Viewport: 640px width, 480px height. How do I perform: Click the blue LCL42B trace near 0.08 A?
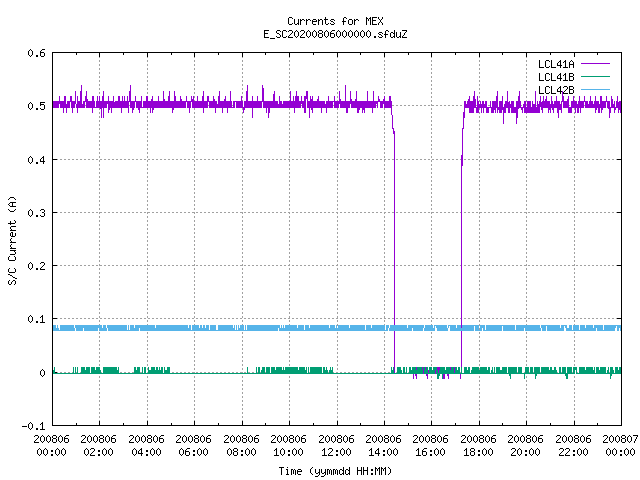point(337,328)
